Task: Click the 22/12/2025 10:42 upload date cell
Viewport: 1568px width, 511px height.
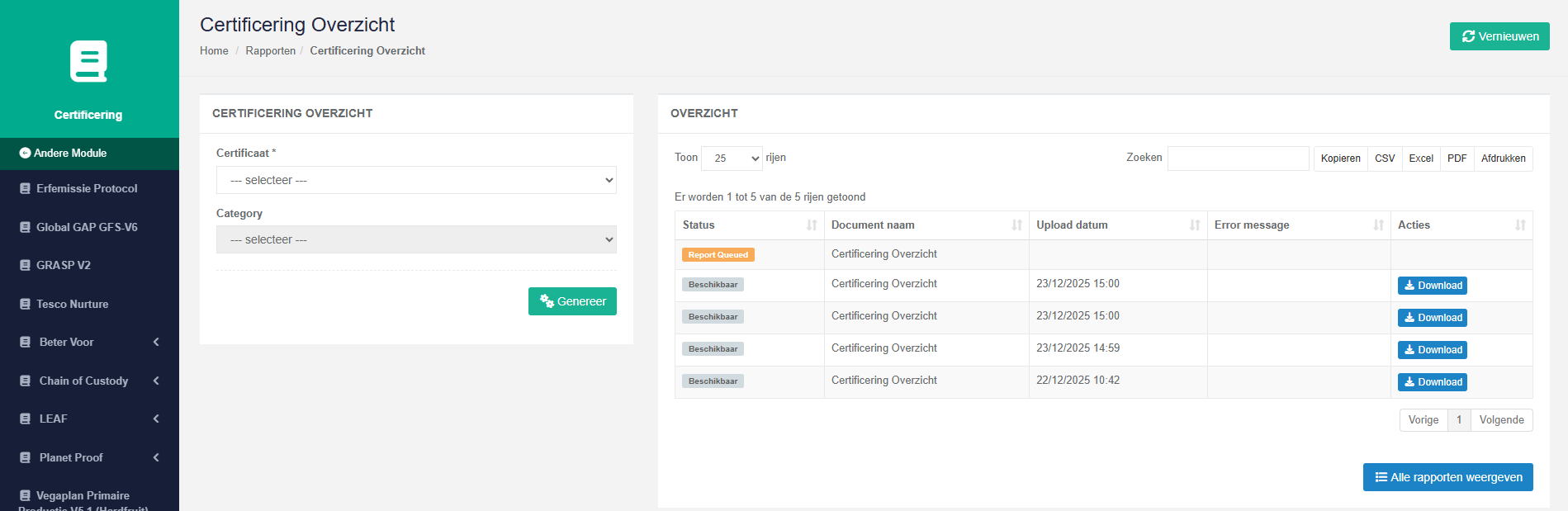Action: [1118, 382]
